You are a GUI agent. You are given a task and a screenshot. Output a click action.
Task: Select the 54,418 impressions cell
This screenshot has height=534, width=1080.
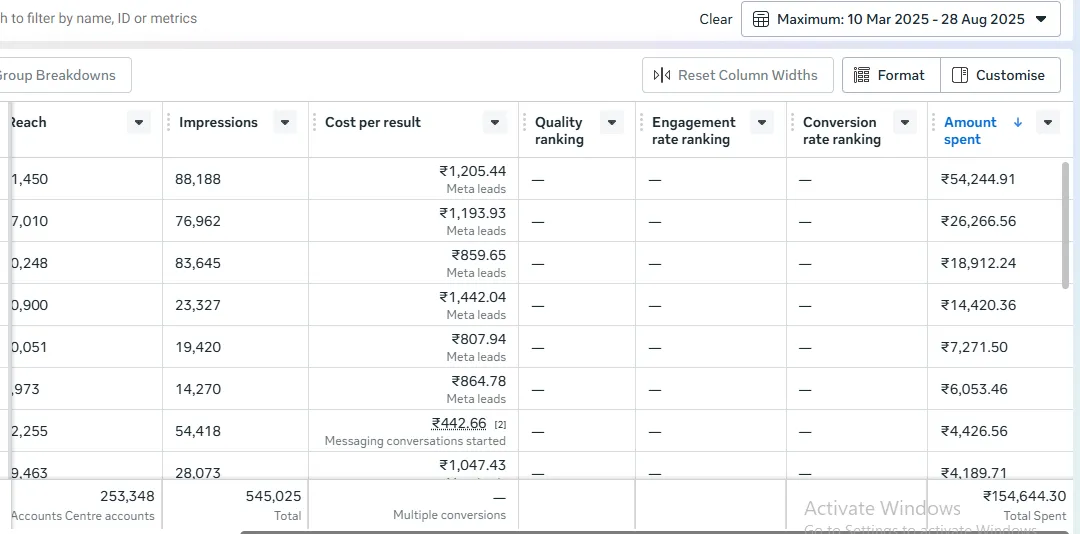[236, 431]
